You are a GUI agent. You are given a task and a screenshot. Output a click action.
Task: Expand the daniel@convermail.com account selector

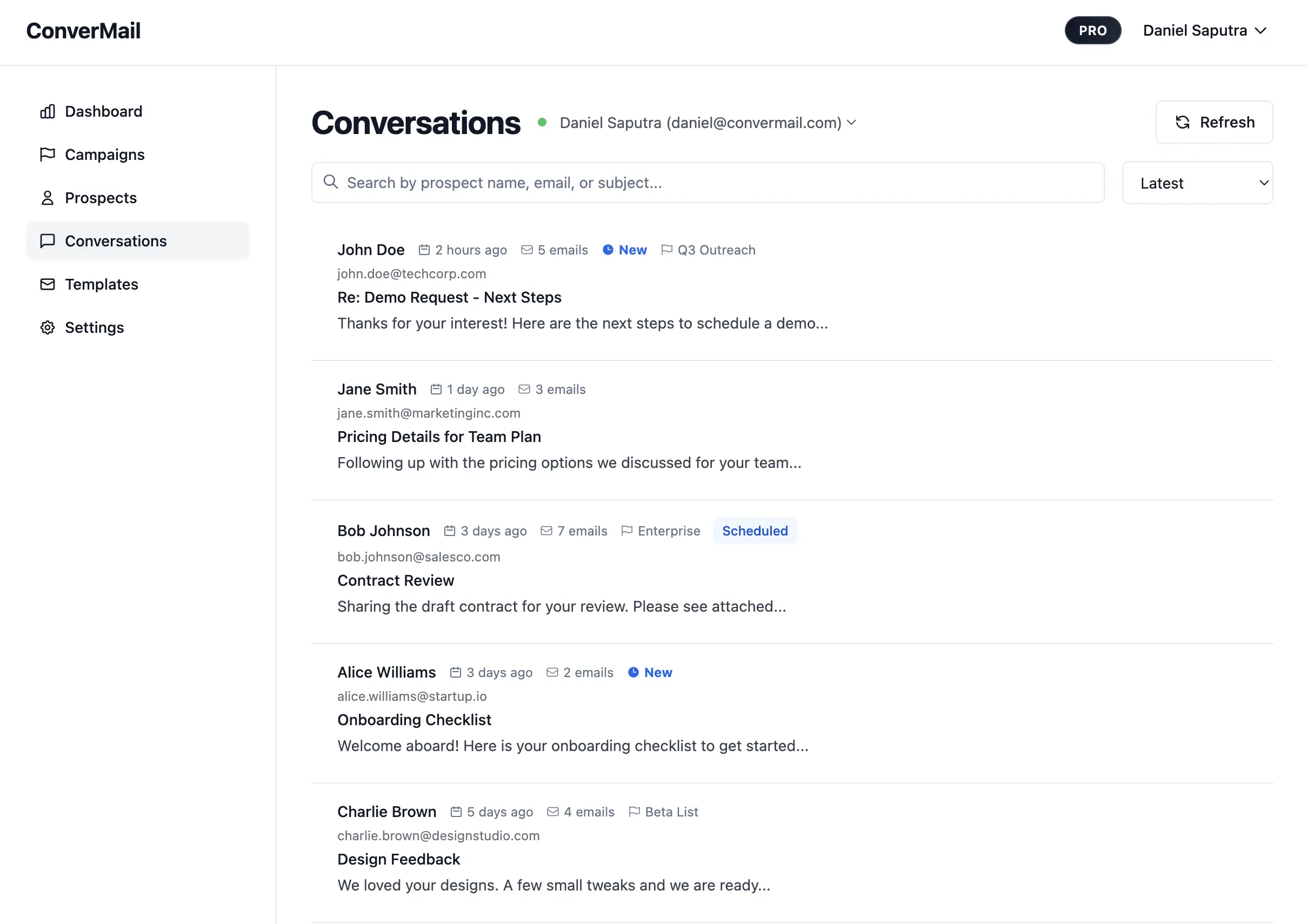tap(708, 123)
